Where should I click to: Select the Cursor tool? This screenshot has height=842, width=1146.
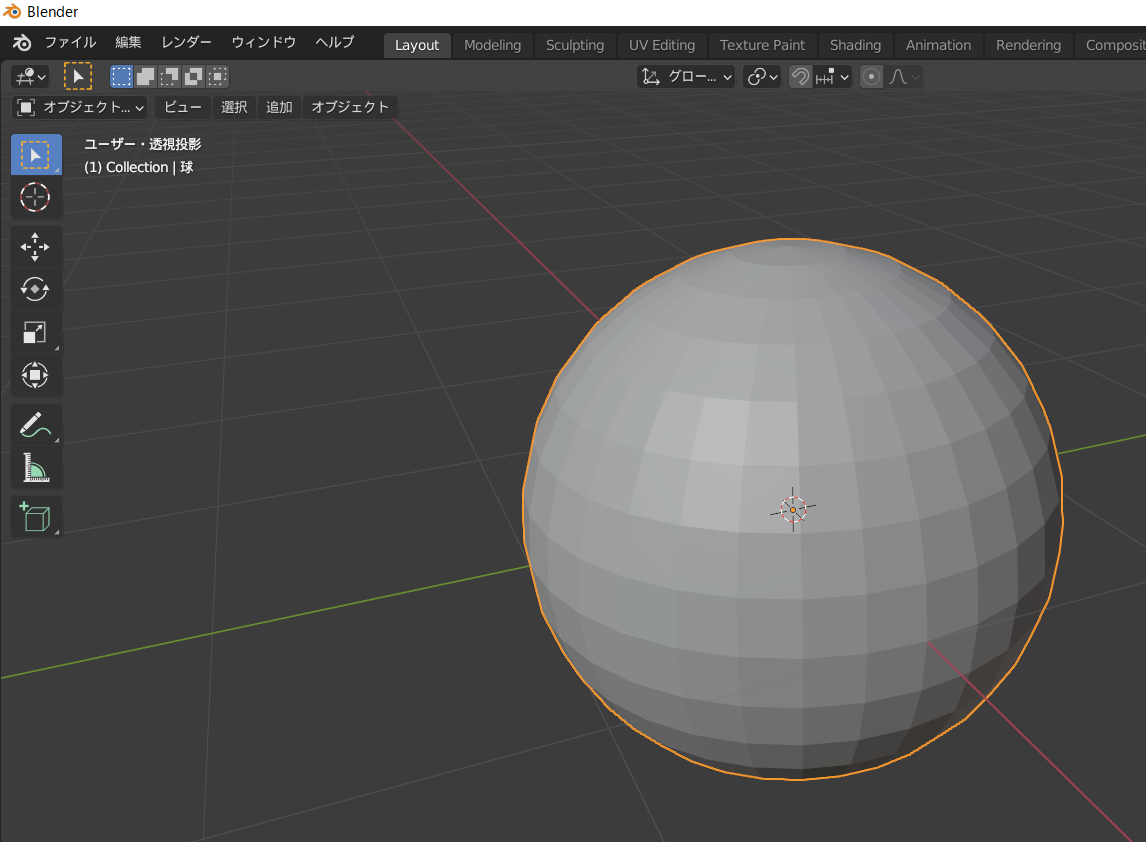tap(35, 197)
